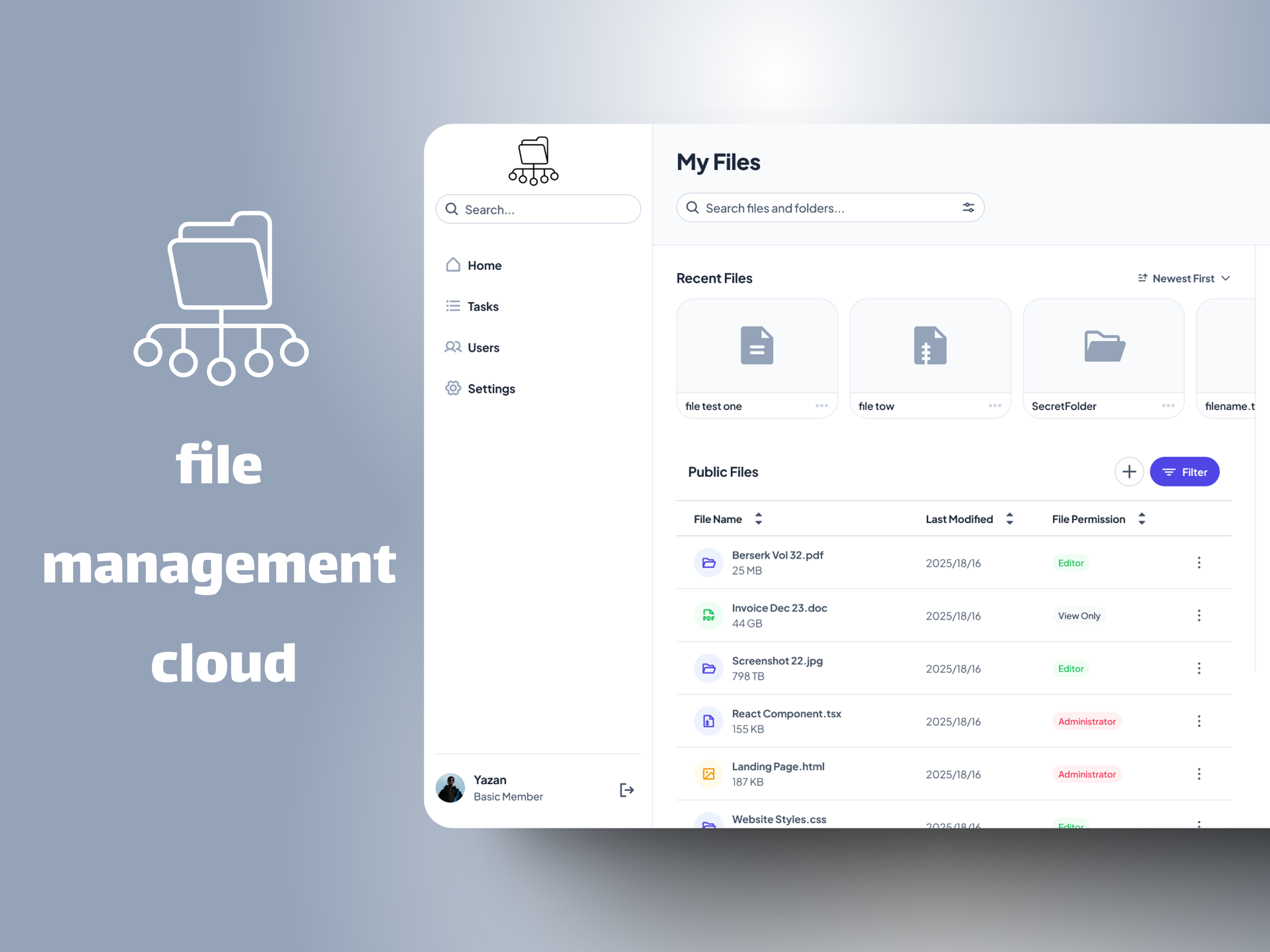Click the React Component.tsx file icon
The image size is (1270, 952).
coord(708,721)
